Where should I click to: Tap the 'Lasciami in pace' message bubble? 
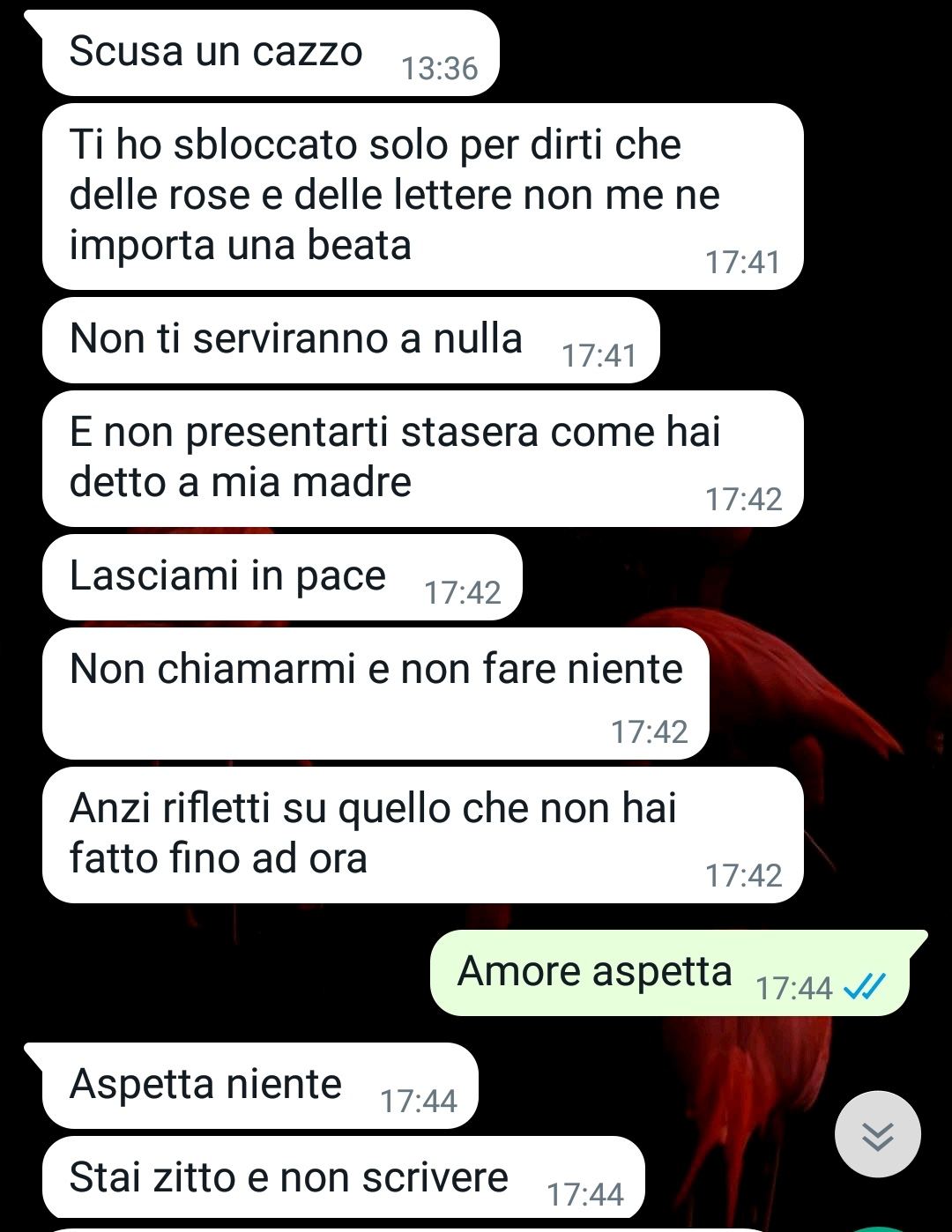[282, 577]
